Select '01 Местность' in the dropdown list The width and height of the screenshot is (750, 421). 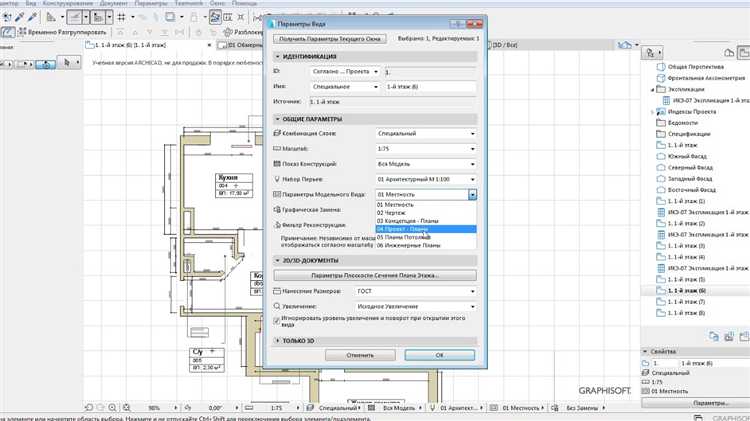426,205
